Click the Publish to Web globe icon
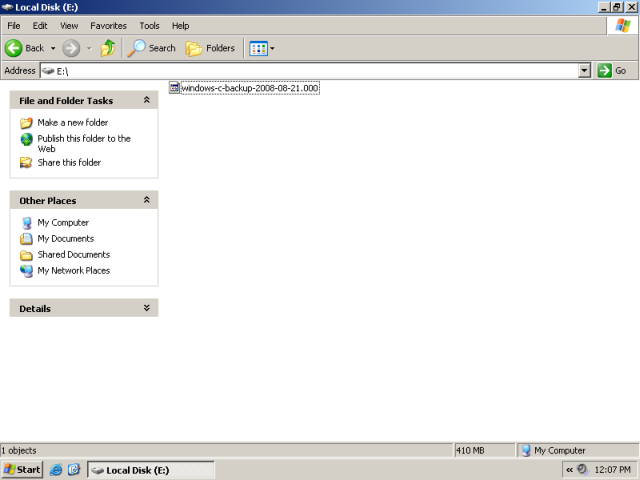Screen dimensions: 640x480 pyautogui.click(x=27, y=139)
